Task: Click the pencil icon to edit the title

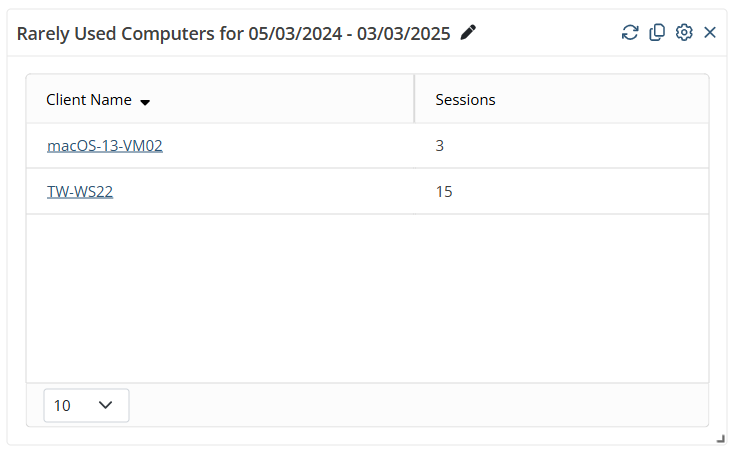Action: [468, 32]
